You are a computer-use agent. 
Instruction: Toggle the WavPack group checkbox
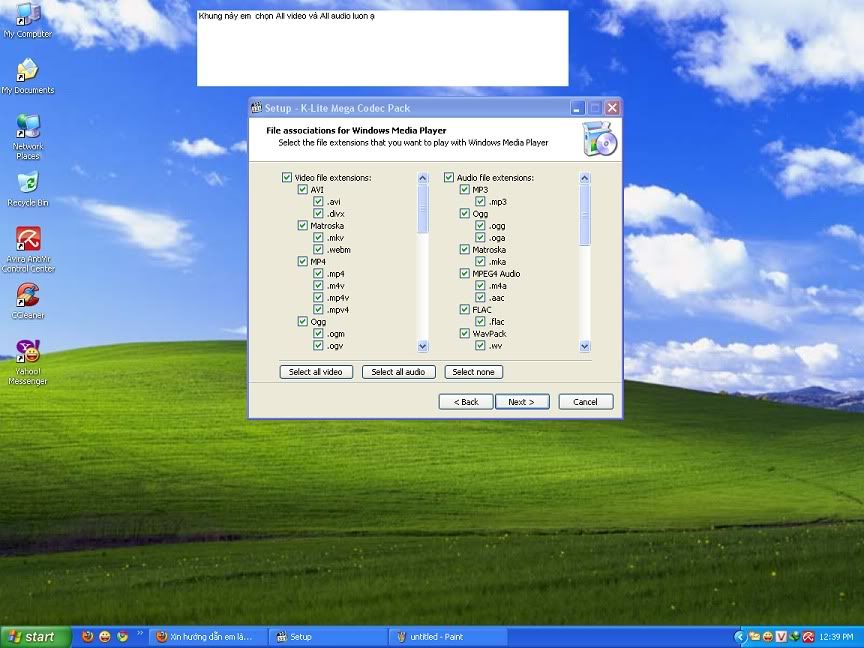click(465, 333)
